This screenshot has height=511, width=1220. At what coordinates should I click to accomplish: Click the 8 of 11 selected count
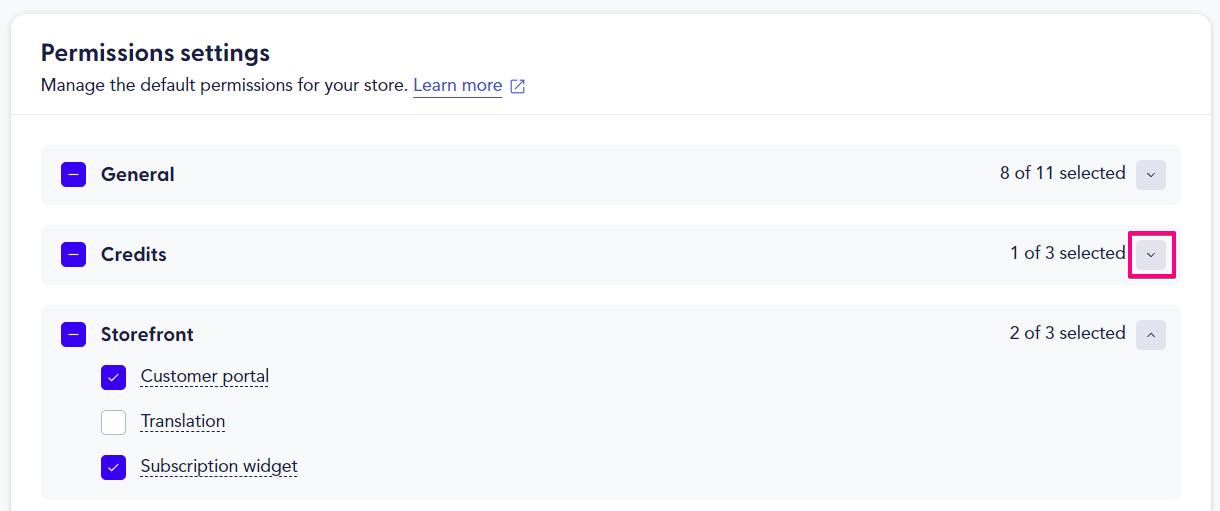point(1063,173)
